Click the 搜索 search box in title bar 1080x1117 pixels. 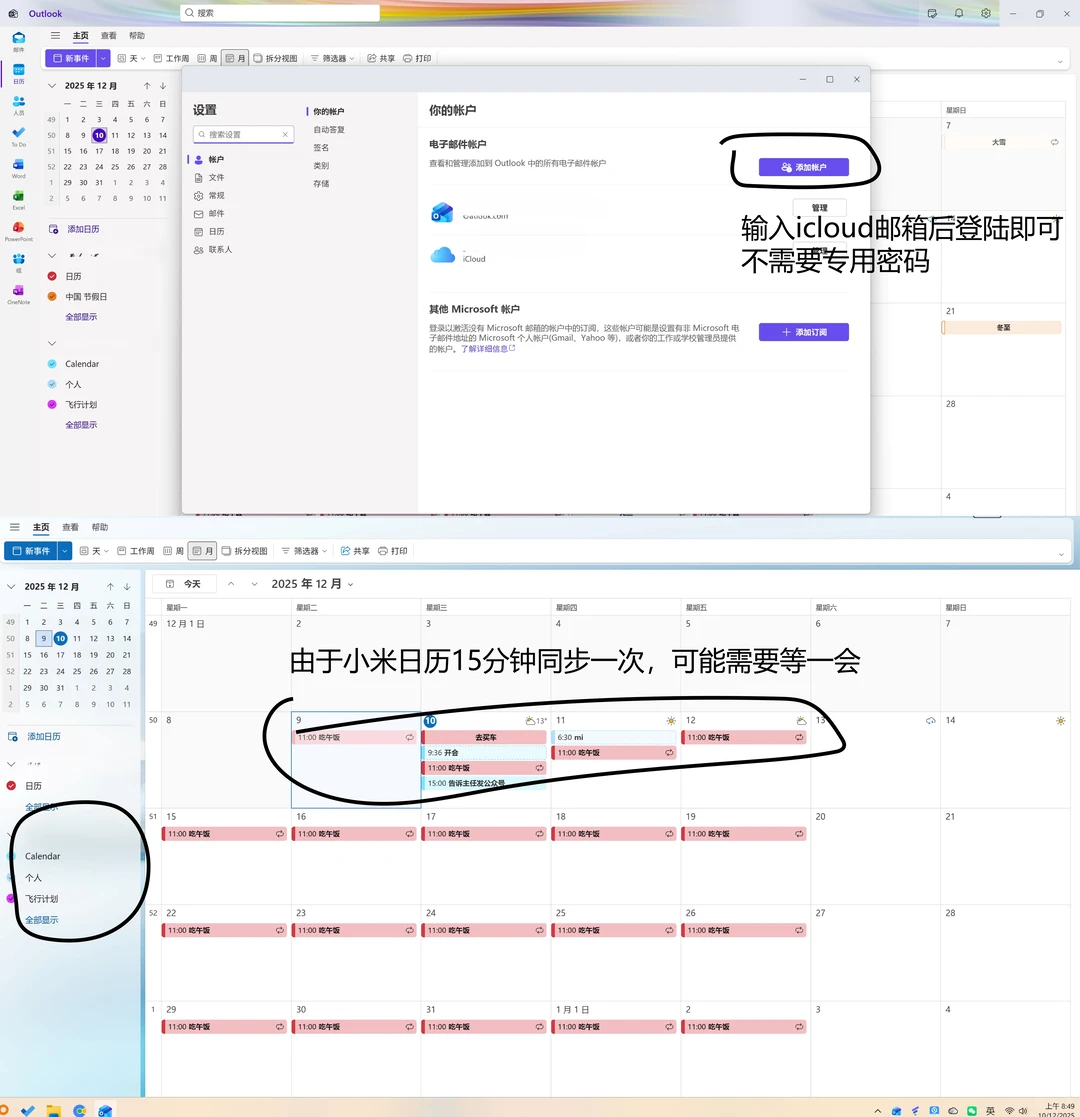[x=280, y=12]
